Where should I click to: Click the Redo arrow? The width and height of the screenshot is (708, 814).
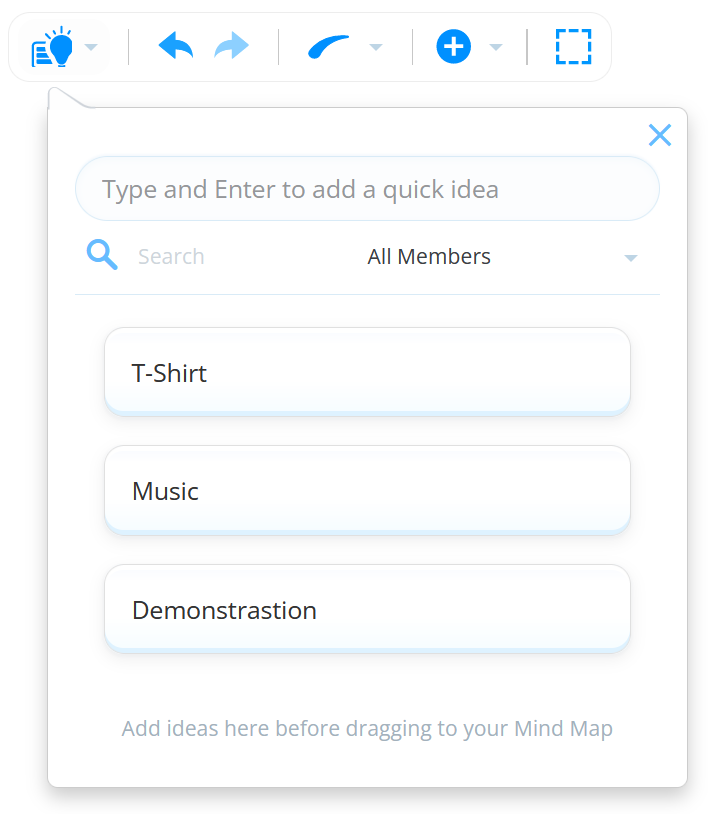tap(232, 46)
